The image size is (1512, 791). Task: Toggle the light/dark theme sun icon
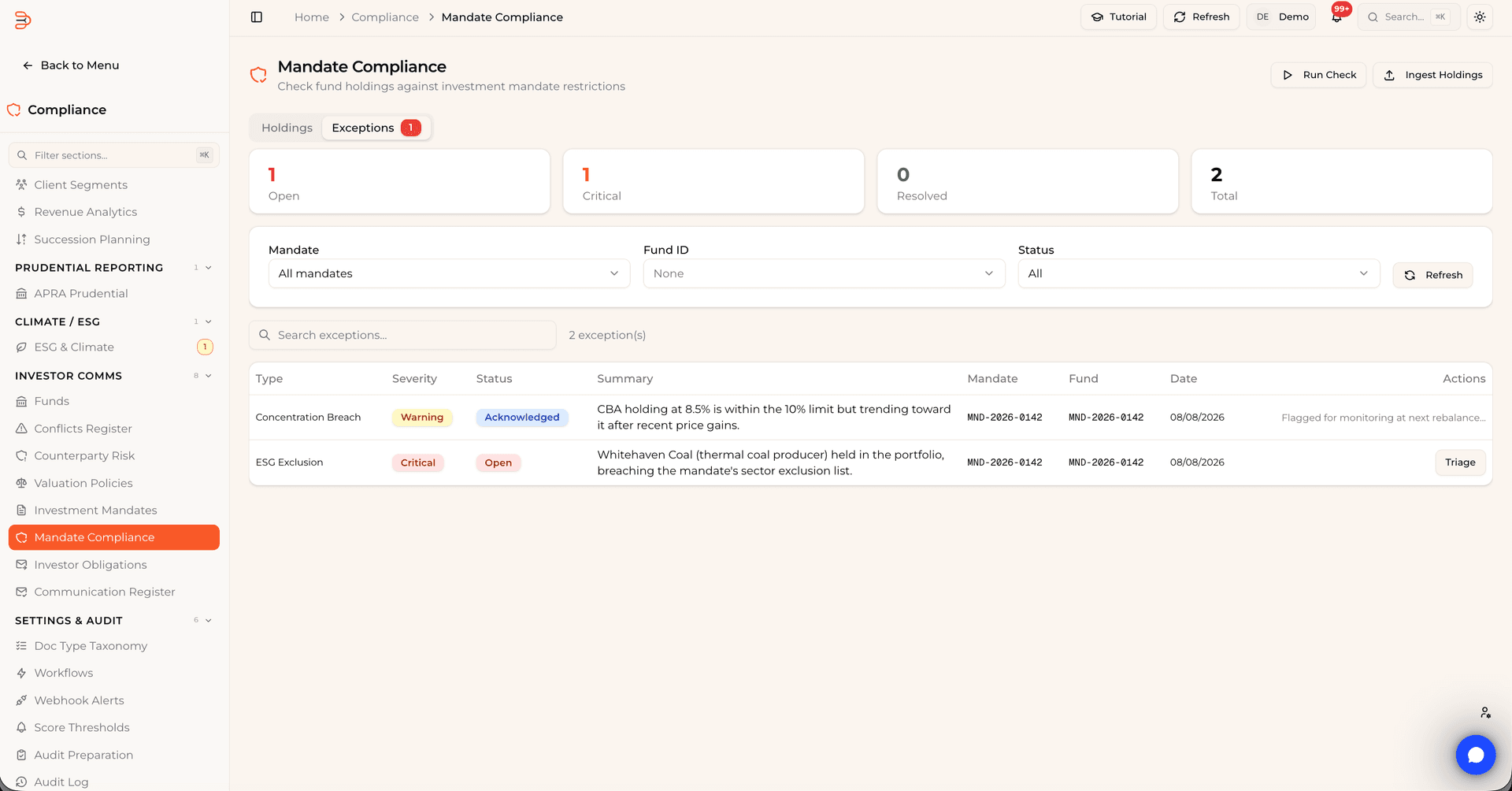point(1480,17)
